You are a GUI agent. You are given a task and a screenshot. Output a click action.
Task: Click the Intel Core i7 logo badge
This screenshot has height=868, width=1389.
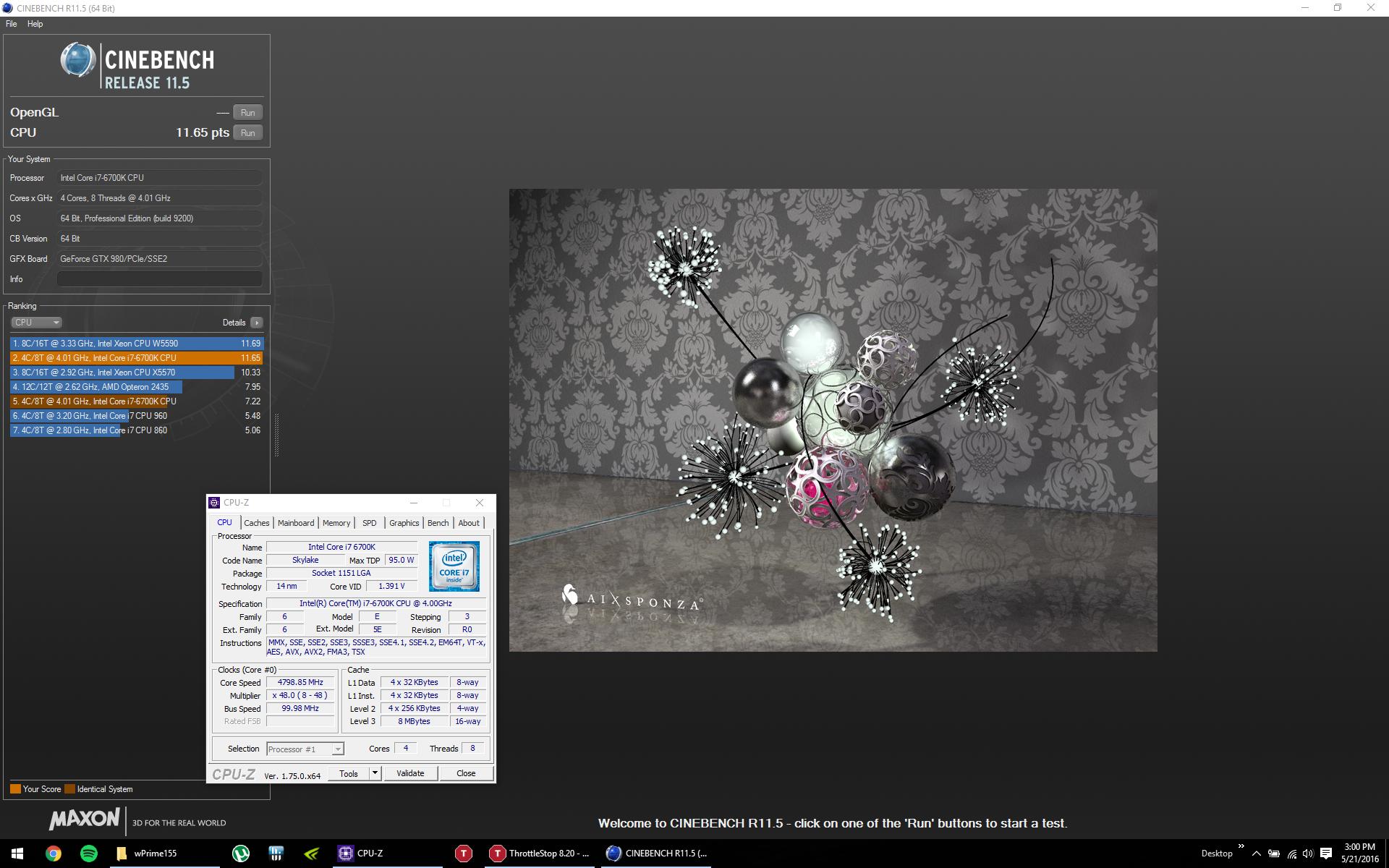(454, 566)
